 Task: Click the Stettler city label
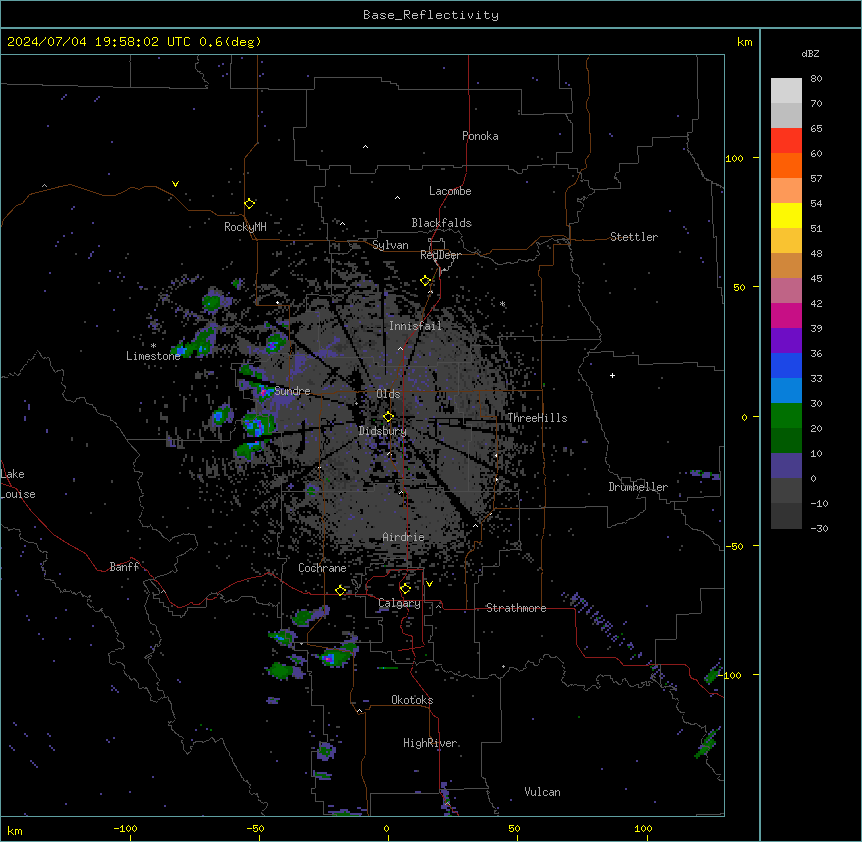634,237
